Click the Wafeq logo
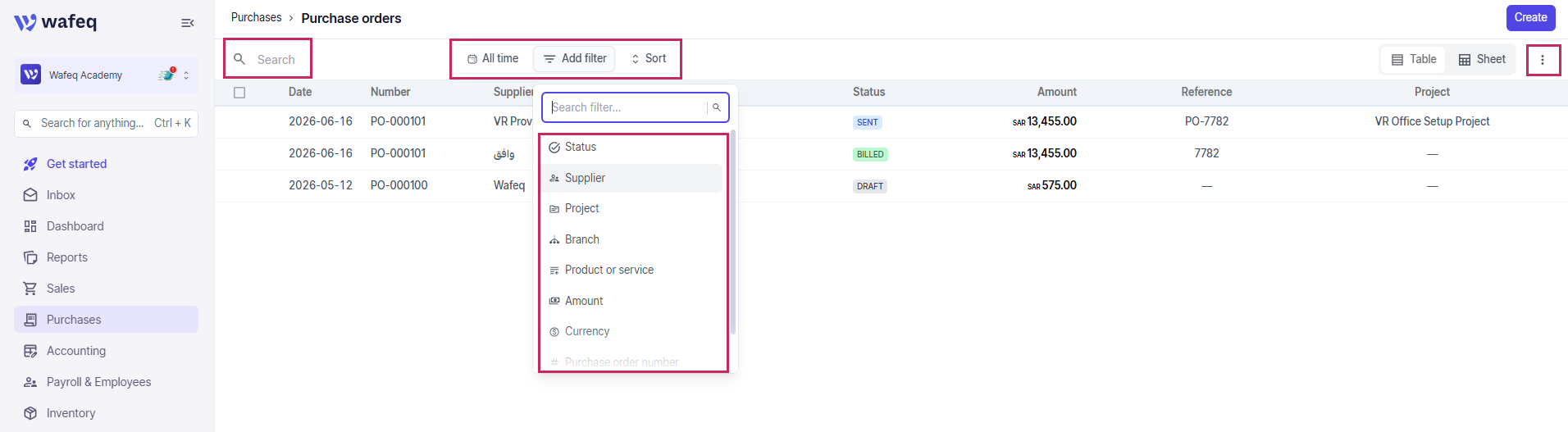Image resolution: width=1568 pixels, height=432 pixels. (55, 22)
